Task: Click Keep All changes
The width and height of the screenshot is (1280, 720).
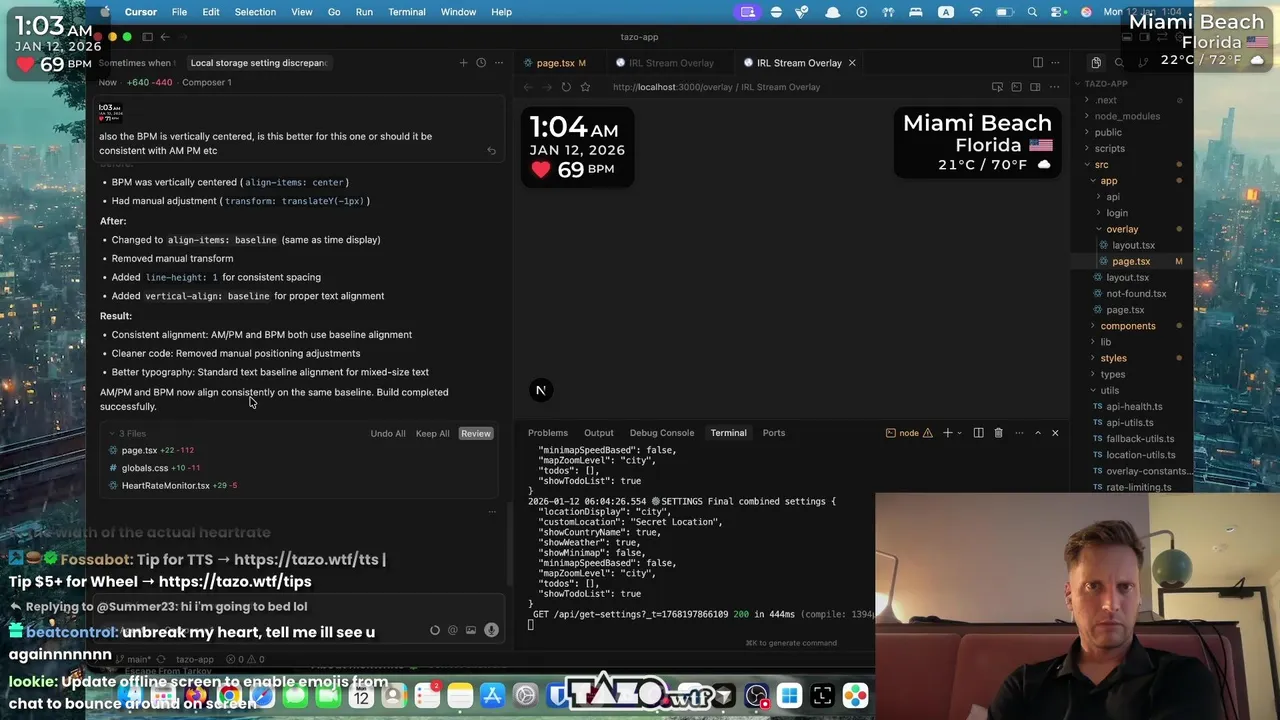Action: [433, 433]
